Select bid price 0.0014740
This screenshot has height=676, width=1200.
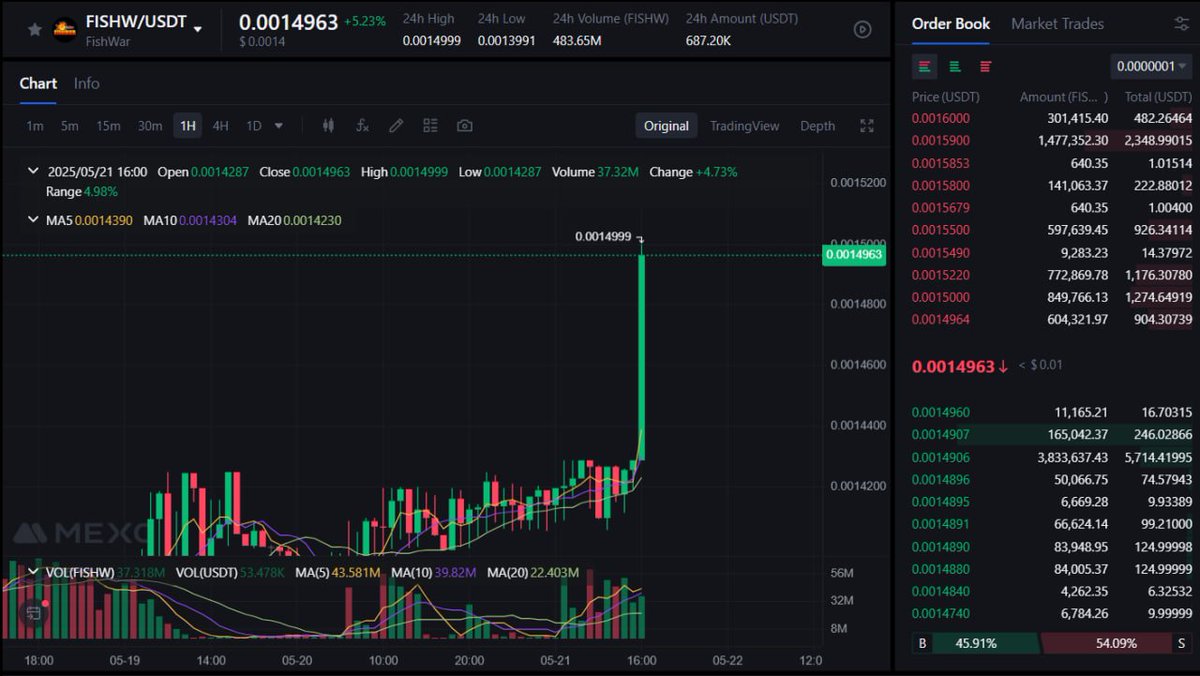coord(941,613)
